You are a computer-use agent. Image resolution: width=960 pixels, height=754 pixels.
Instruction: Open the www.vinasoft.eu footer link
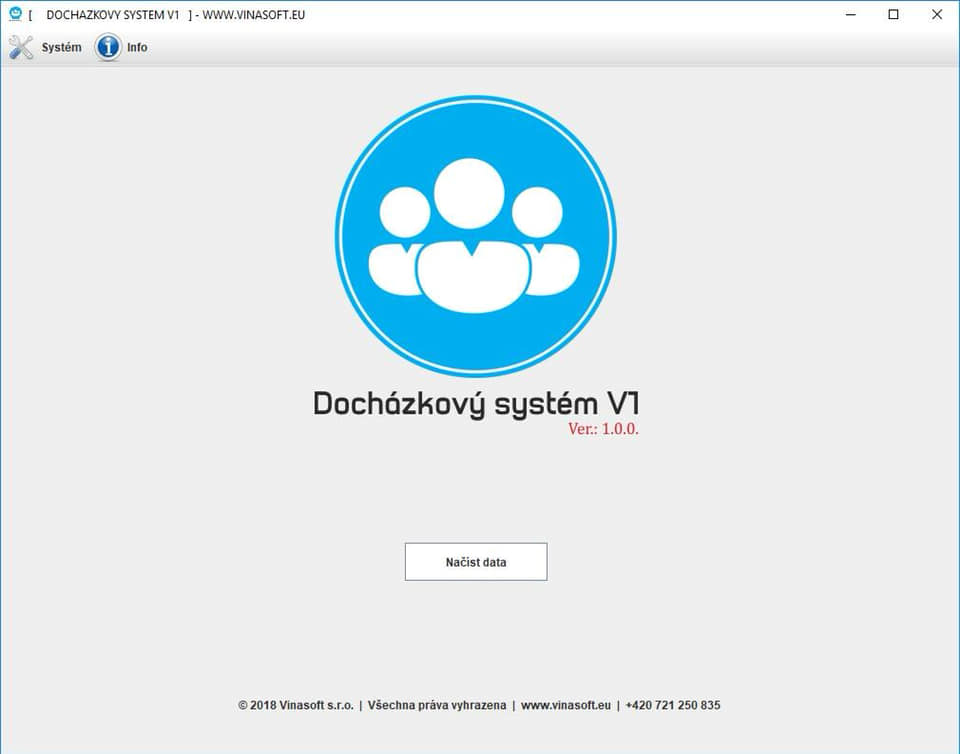[565, 705]
